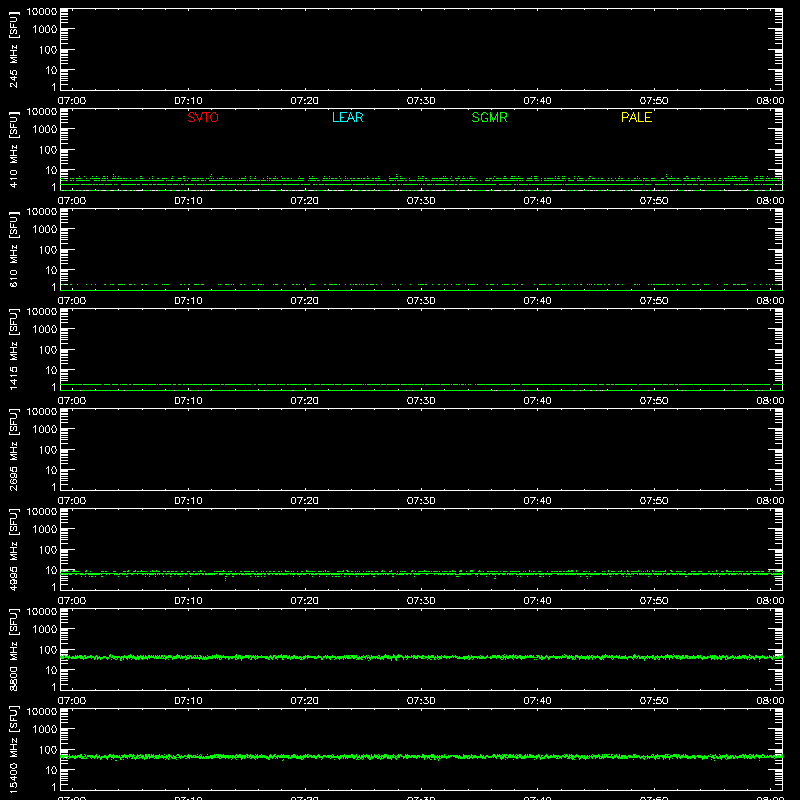Click the 07:20 label under 410 MHz plot
The image size is (800, 800).
pyautogui.click(x=305, y=201)
